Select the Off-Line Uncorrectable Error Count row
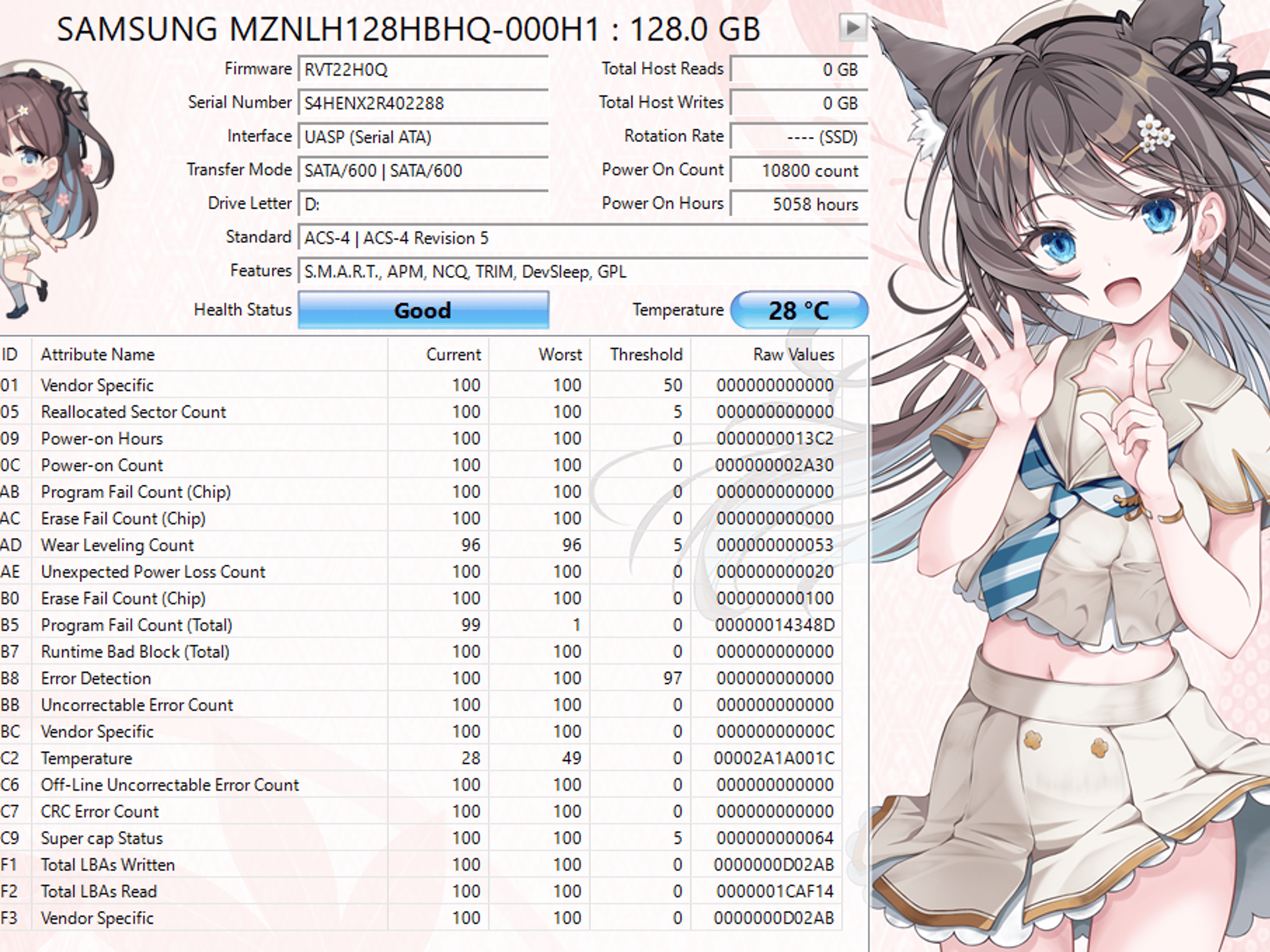This screenshot has height=952, width=1270. 420,785
